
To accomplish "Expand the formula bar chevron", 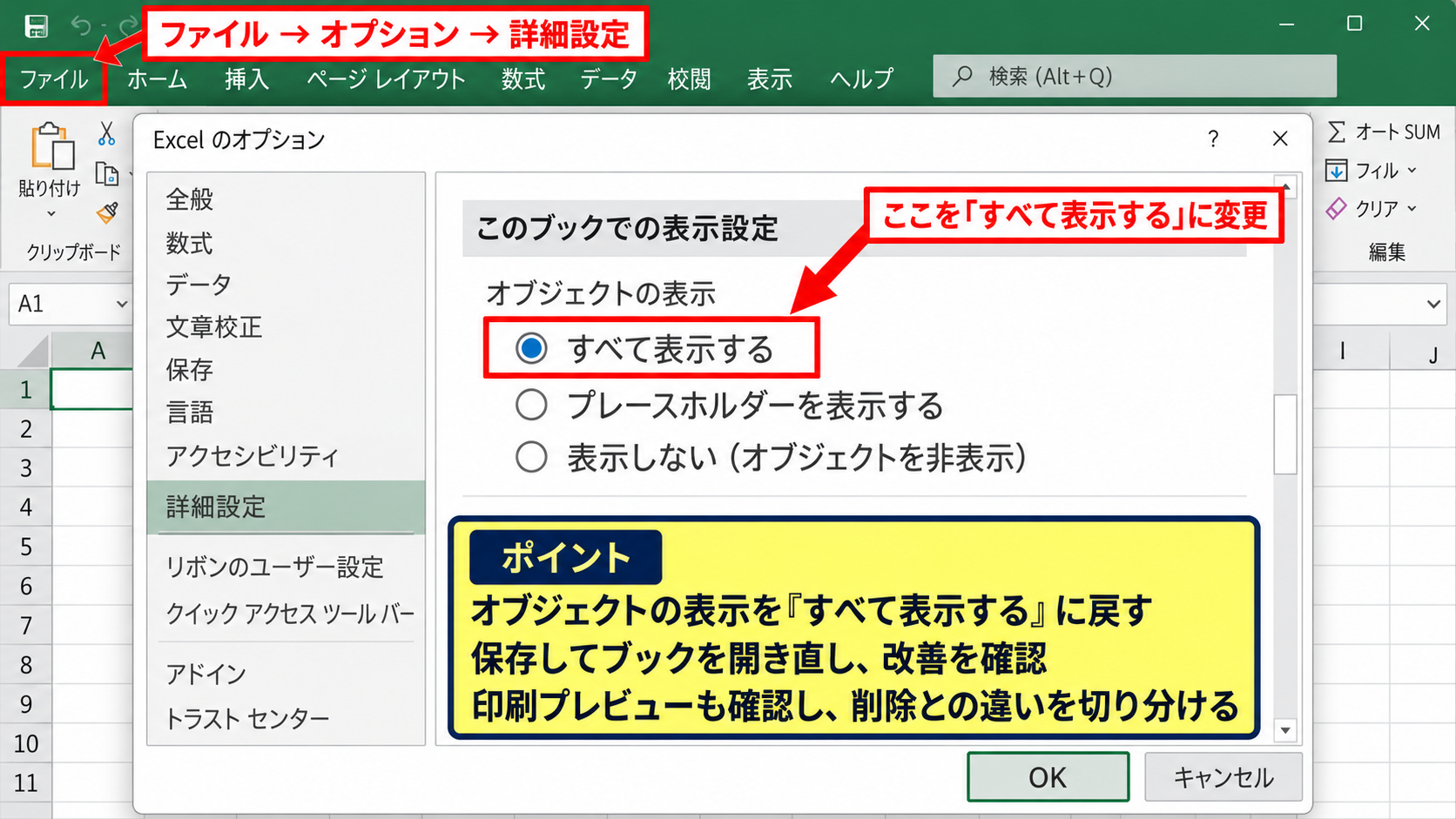I will click(1433, 304).
